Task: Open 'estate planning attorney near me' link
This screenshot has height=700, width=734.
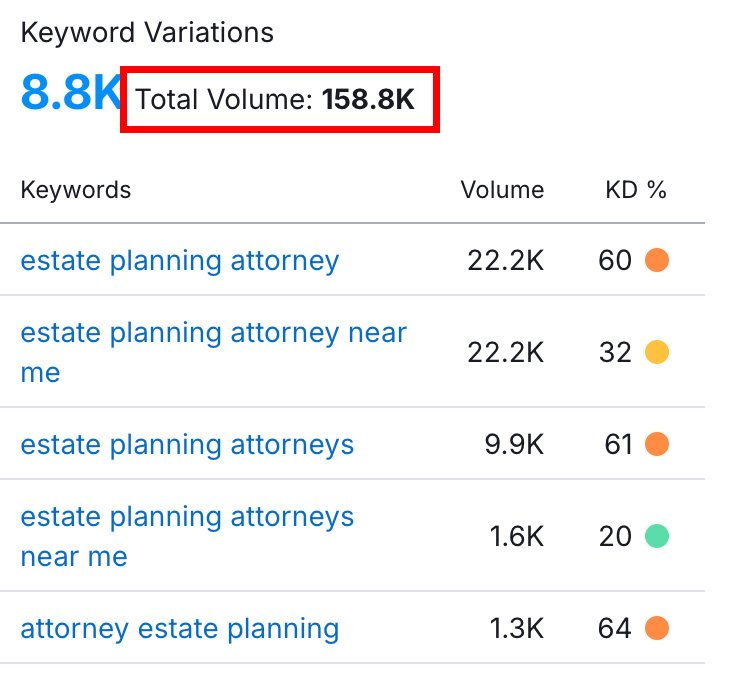Action: point(213,352)
